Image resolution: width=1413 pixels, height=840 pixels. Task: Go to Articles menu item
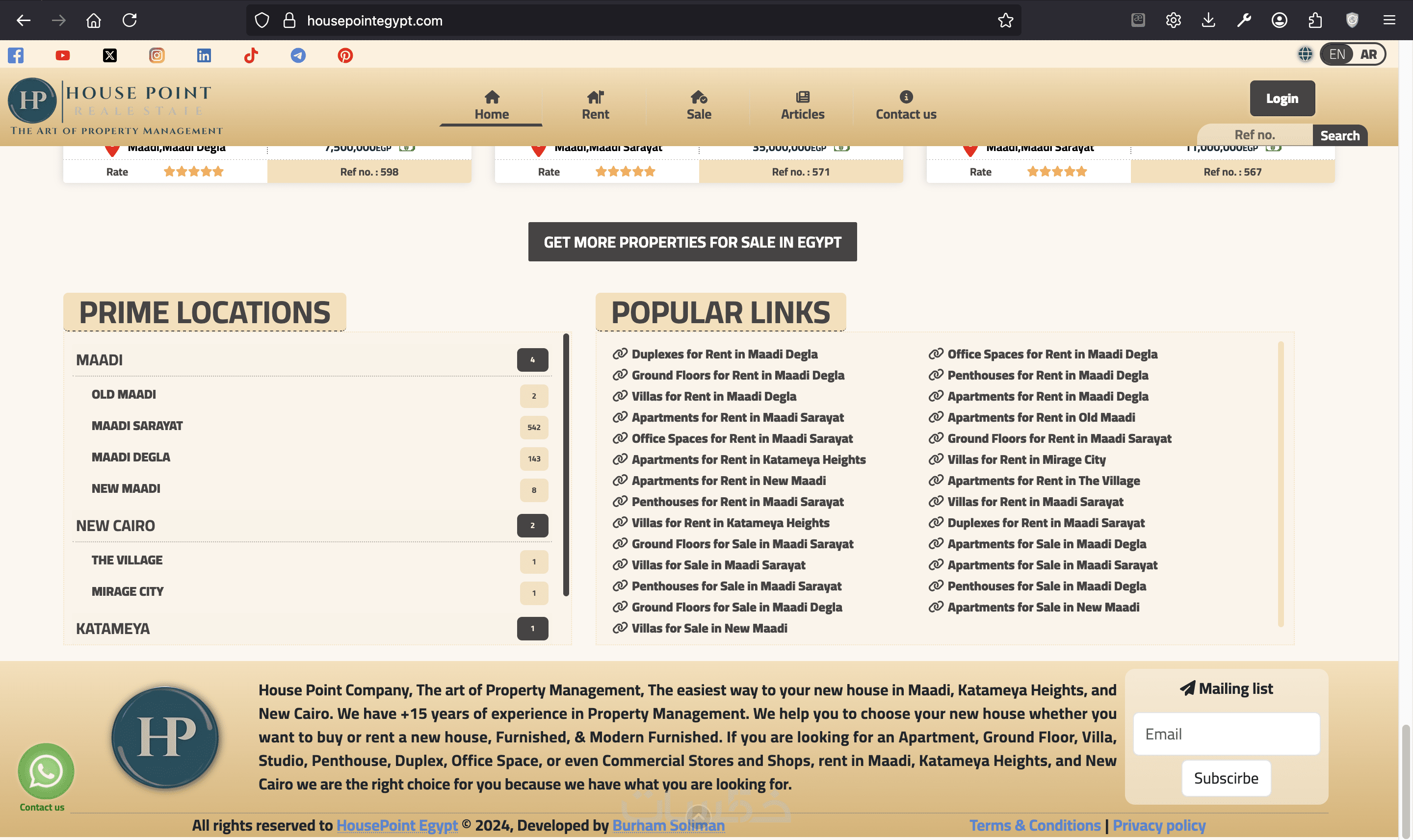[802, 106]
